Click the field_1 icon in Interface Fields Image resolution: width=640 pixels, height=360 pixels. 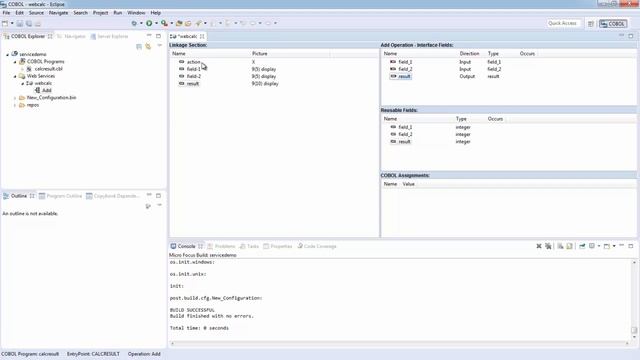pos(393,62)
